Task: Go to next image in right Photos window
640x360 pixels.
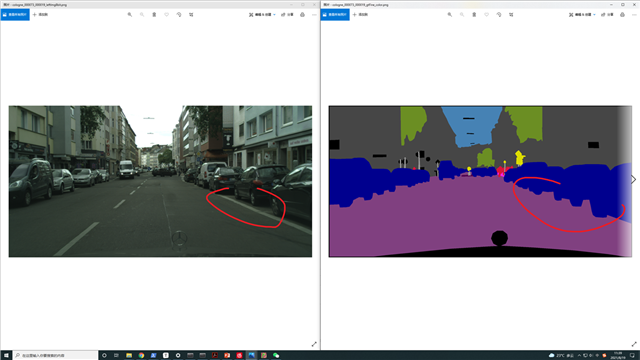Action: 633,180
